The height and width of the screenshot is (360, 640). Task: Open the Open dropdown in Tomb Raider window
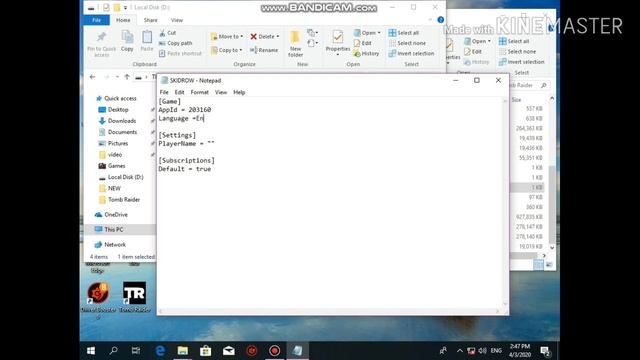[477, 41]
